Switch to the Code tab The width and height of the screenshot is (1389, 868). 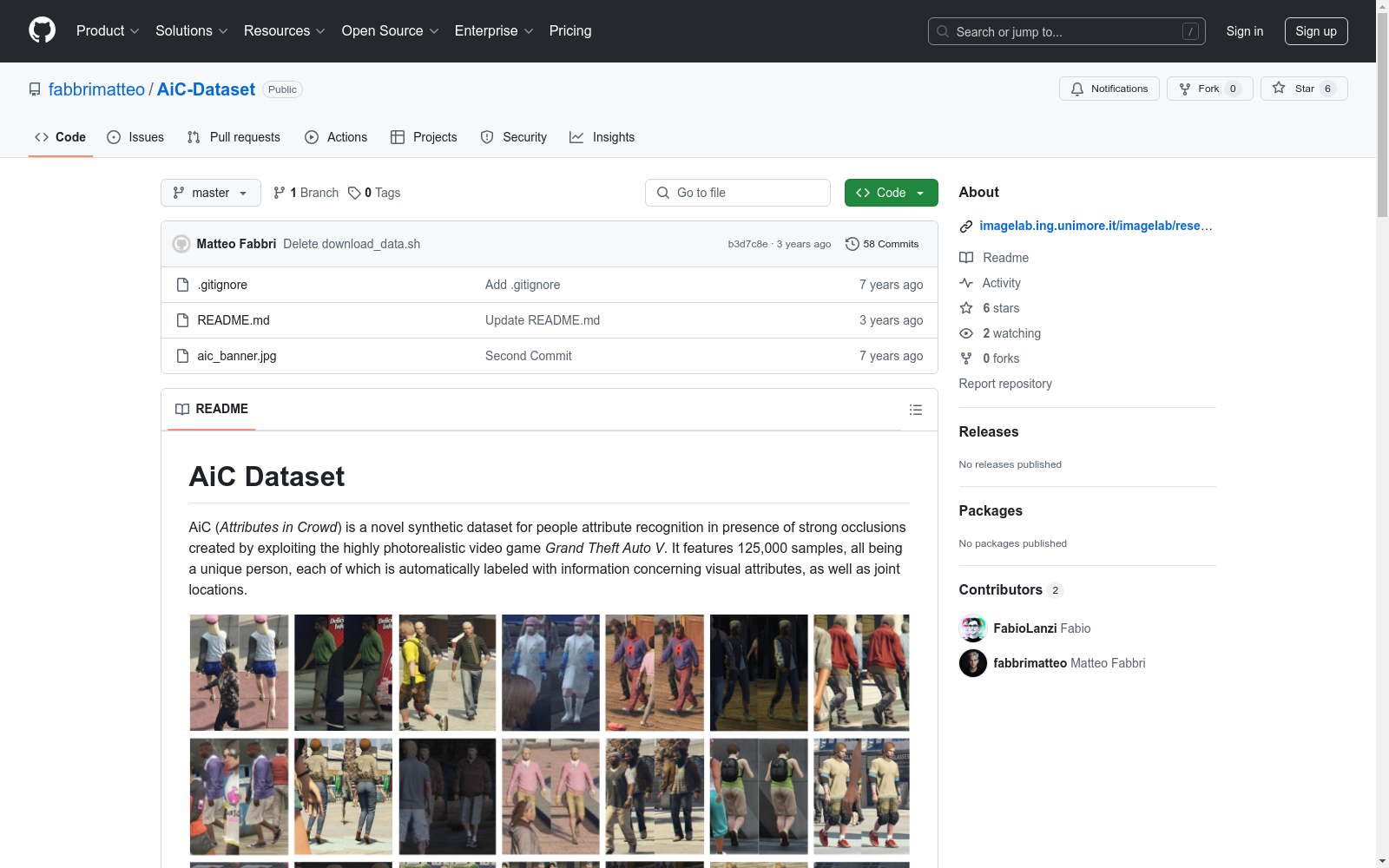pyautogui.click(x=61, y=137)
